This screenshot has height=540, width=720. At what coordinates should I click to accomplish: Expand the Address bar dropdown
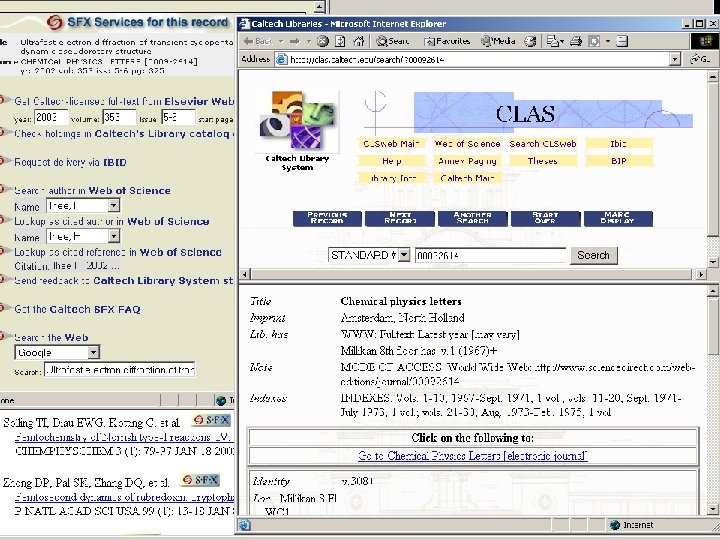[x=675, y=59]
